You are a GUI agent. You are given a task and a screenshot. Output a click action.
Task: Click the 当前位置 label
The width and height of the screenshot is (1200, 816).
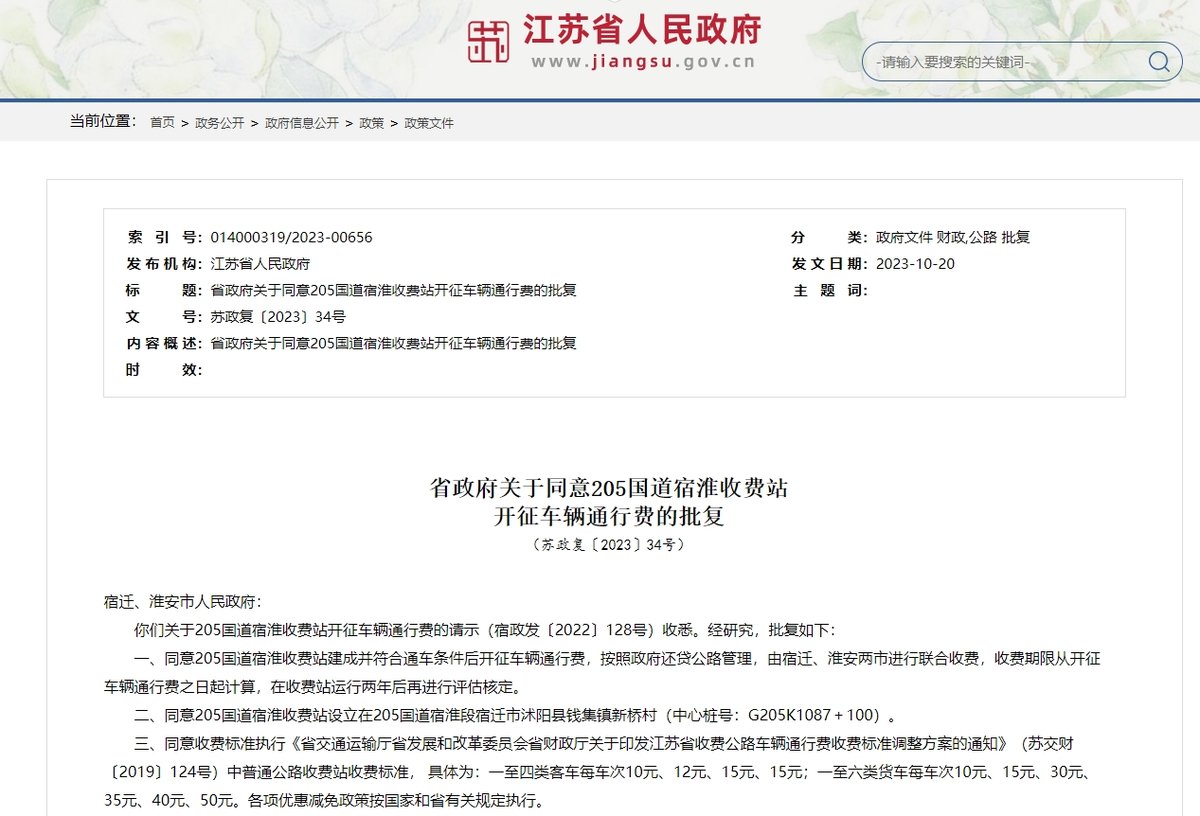coord(102,122)
